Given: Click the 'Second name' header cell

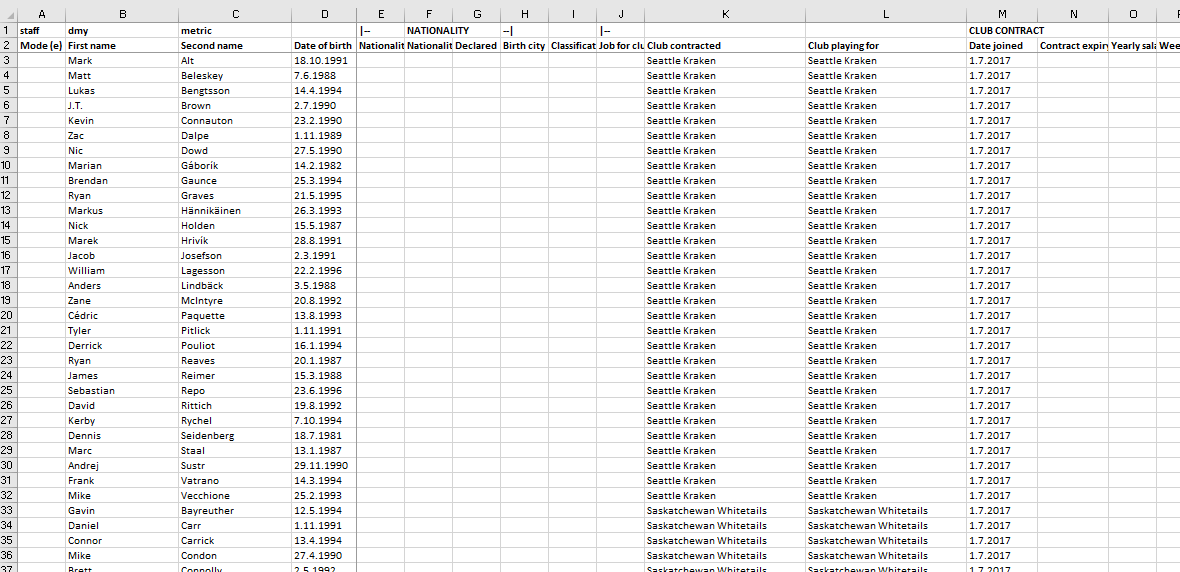Looking at the screenshot, I should (235, 46).
